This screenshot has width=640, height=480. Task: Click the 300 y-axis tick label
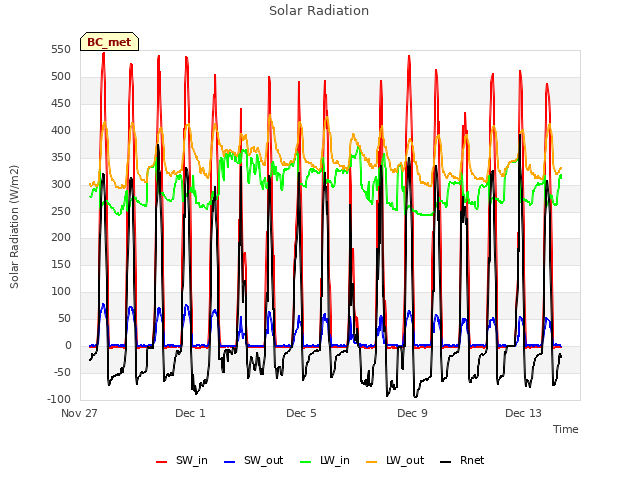(61, 184)
